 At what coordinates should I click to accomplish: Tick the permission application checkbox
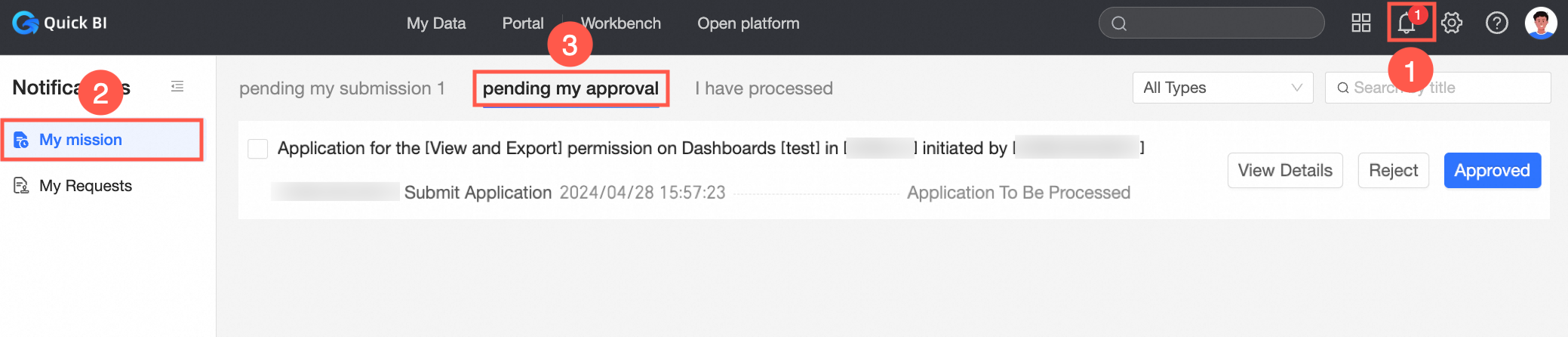[x=258, y=149]
